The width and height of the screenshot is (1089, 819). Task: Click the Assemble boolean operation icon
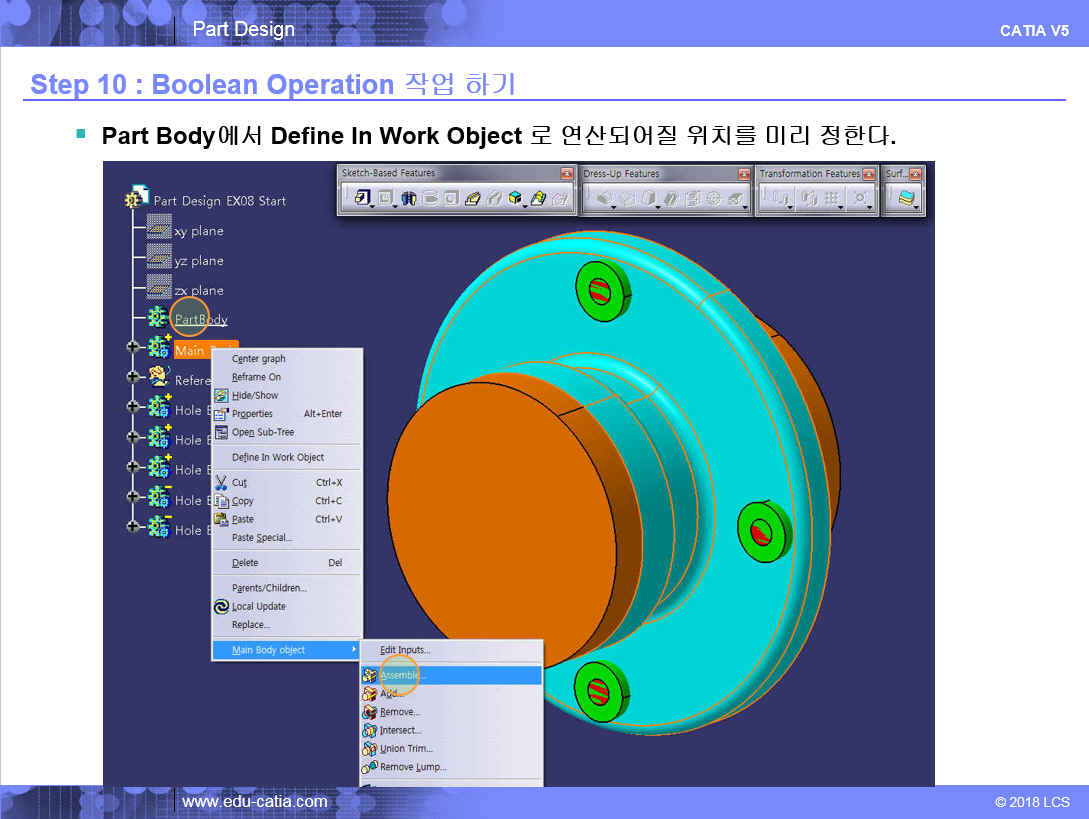(x=370, y=676)
